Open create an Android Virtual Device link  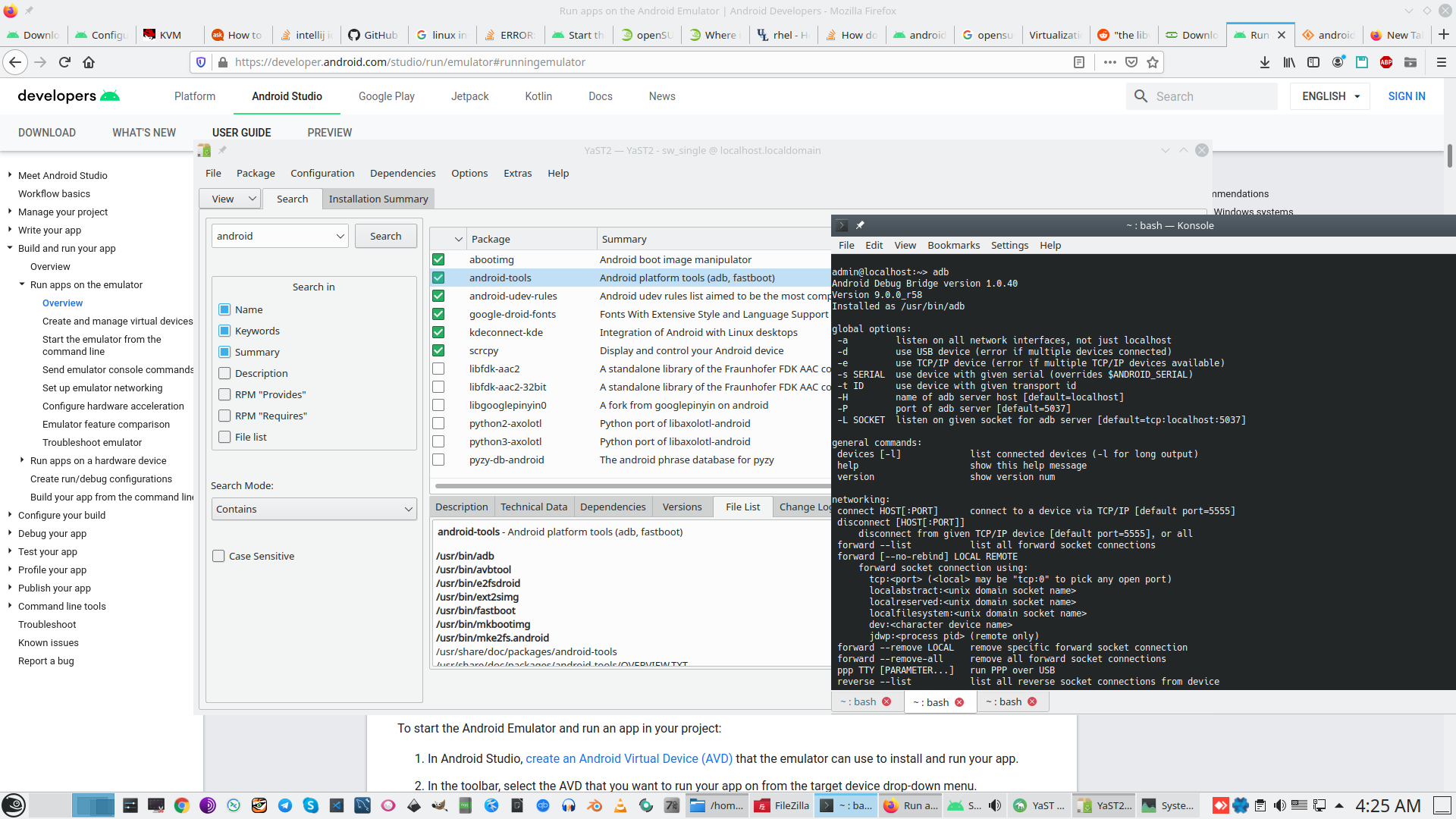(629, 758)
